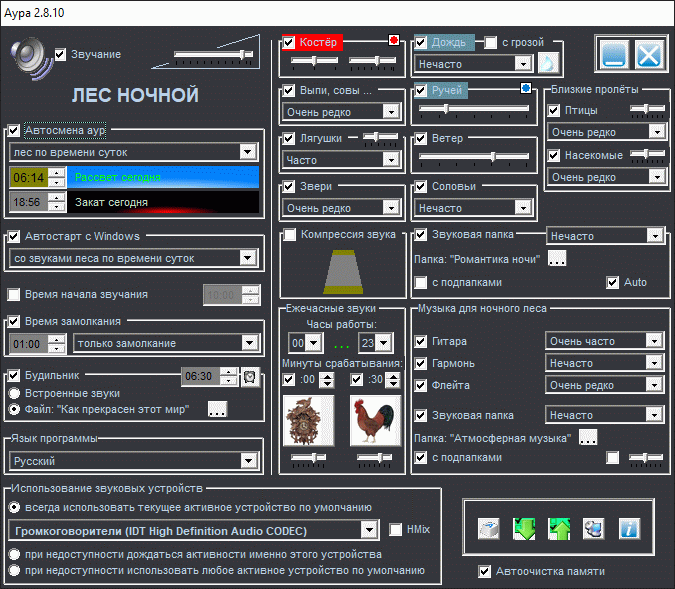Toggle the Компрессия звука checkbox

pos(290,235)
